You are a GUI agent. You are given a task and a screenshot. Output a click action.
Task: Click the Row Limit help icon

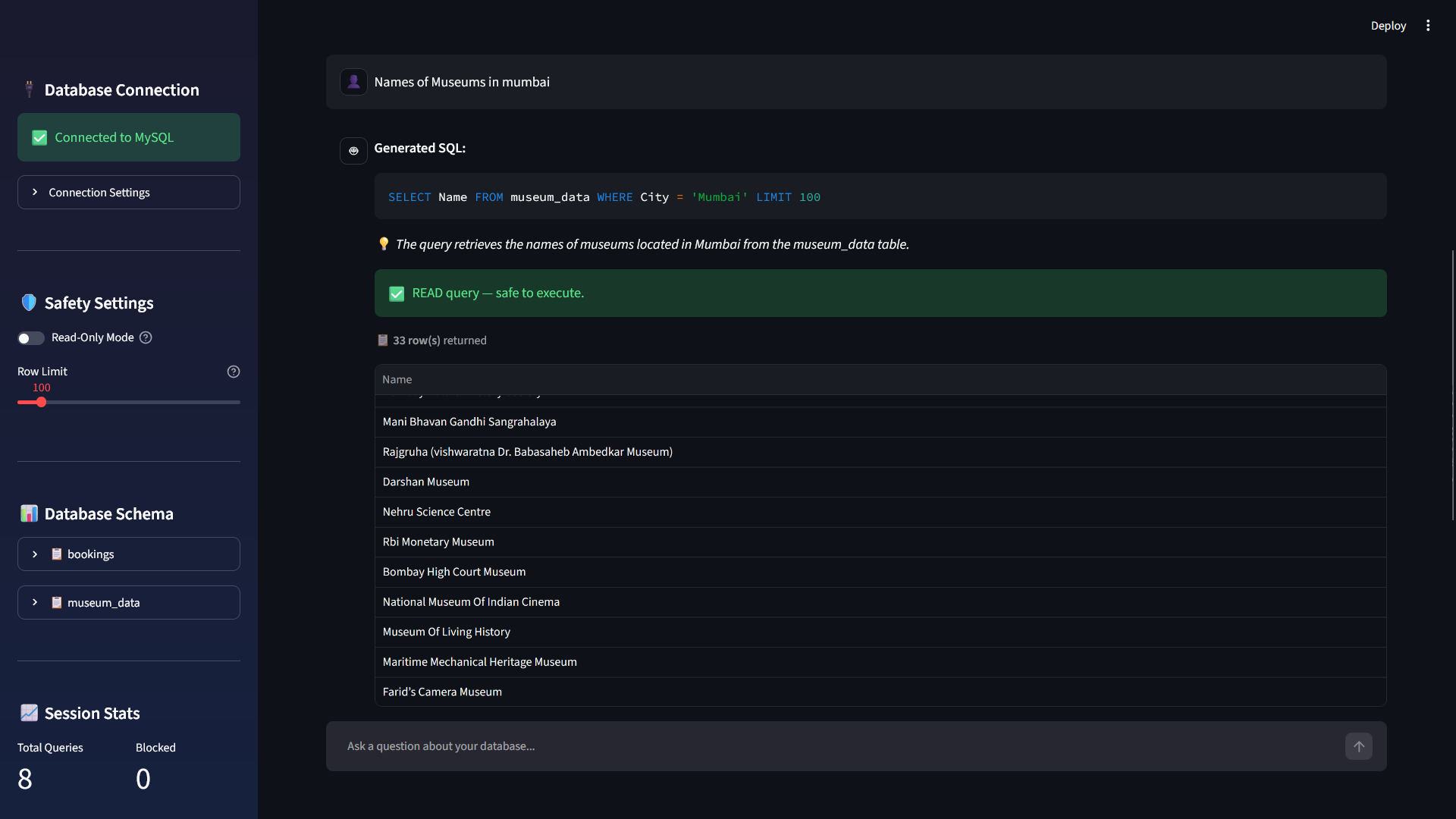tap(234, 372)
